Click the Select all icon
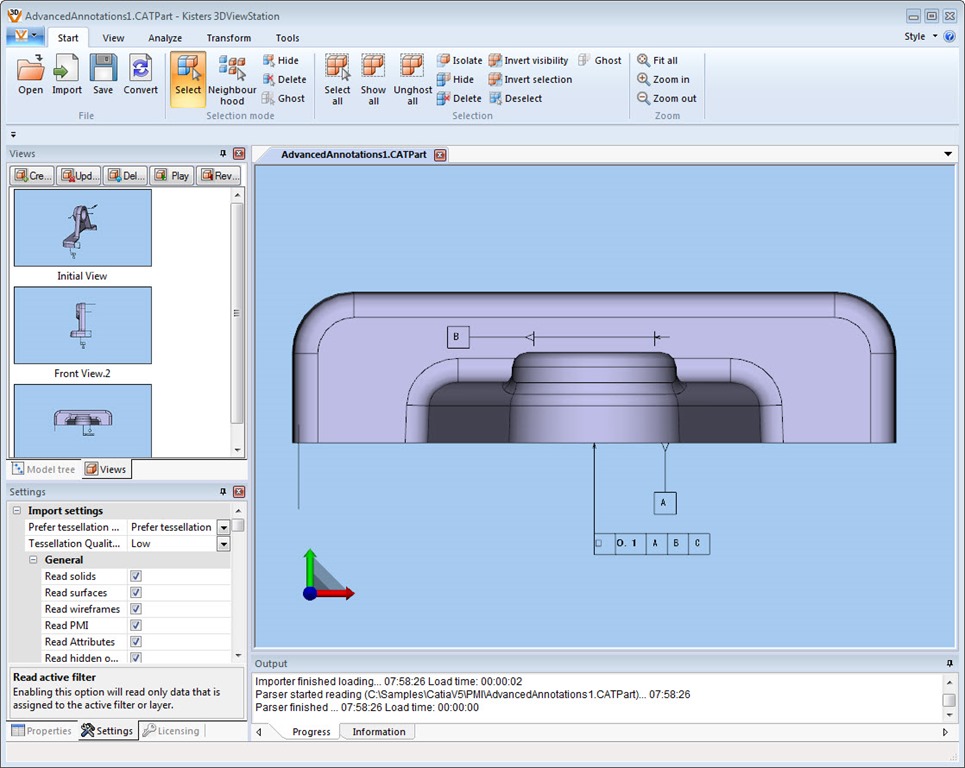This screenshot has width=965, height=768. pos(337,80)
